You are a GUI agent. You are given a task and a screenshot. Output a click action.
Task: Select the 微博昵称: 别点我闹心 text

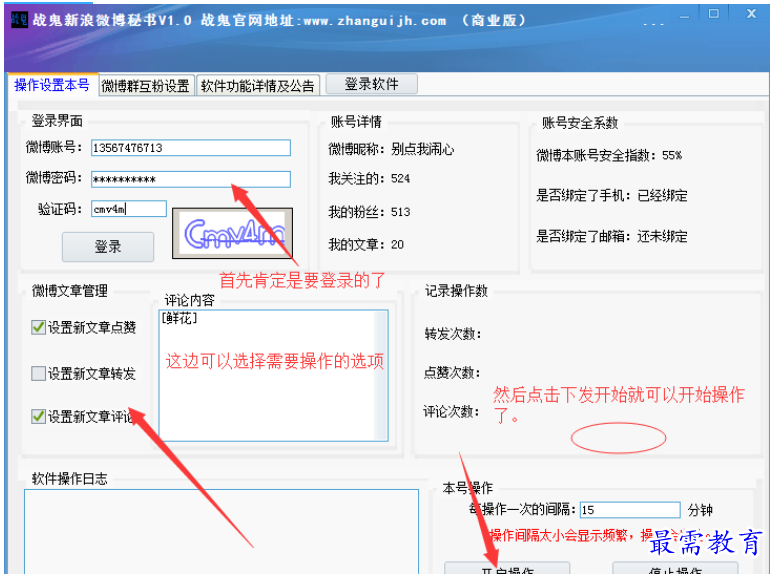(x=391, y=149)
